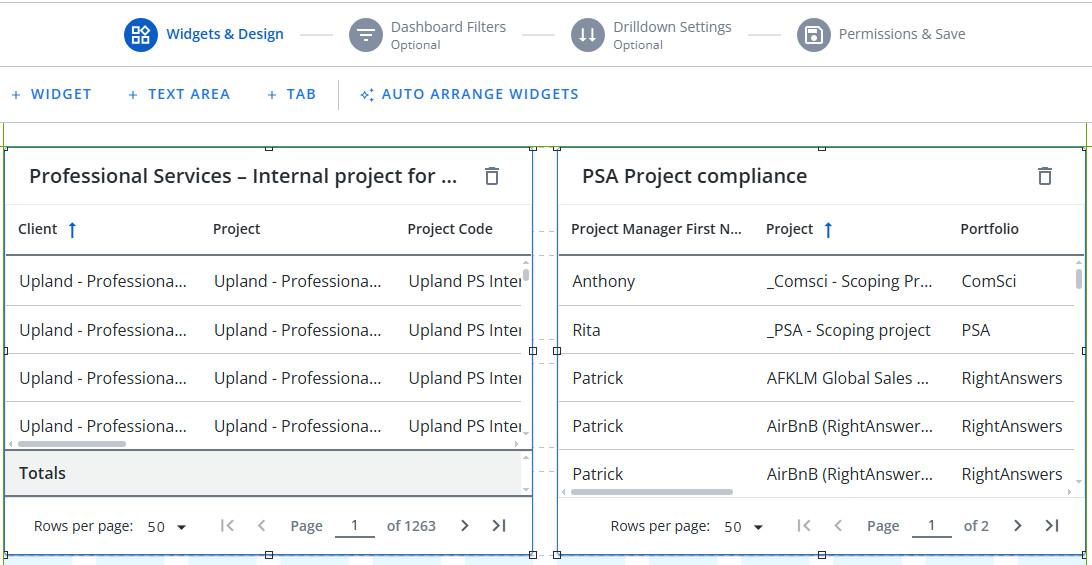Expand Rows per page dropdown in PSA widget

tap(744, 527)
